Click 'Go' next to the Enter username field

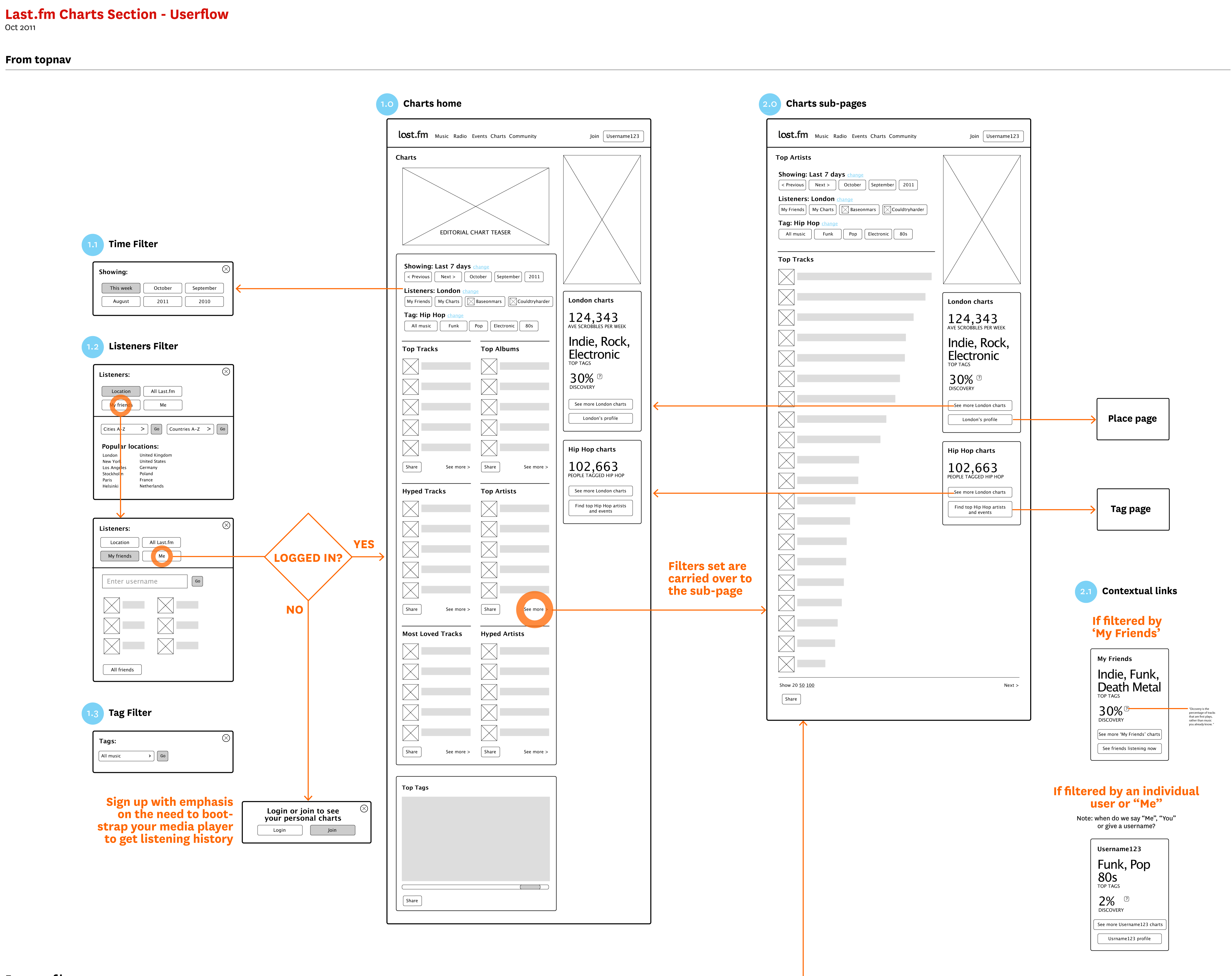(x=197, y=581)
